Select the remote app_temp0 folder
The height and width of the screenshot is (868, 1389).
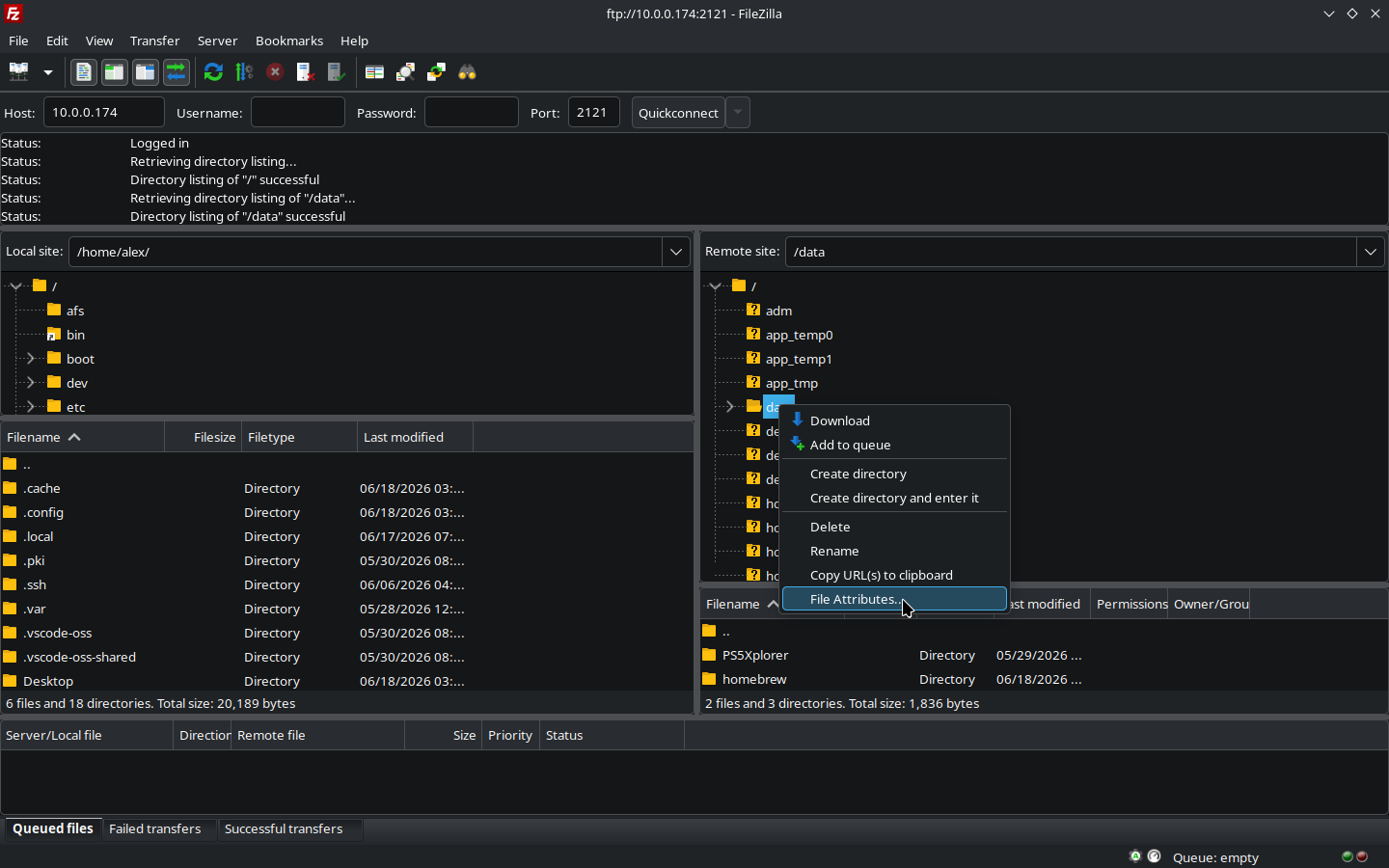799,335
